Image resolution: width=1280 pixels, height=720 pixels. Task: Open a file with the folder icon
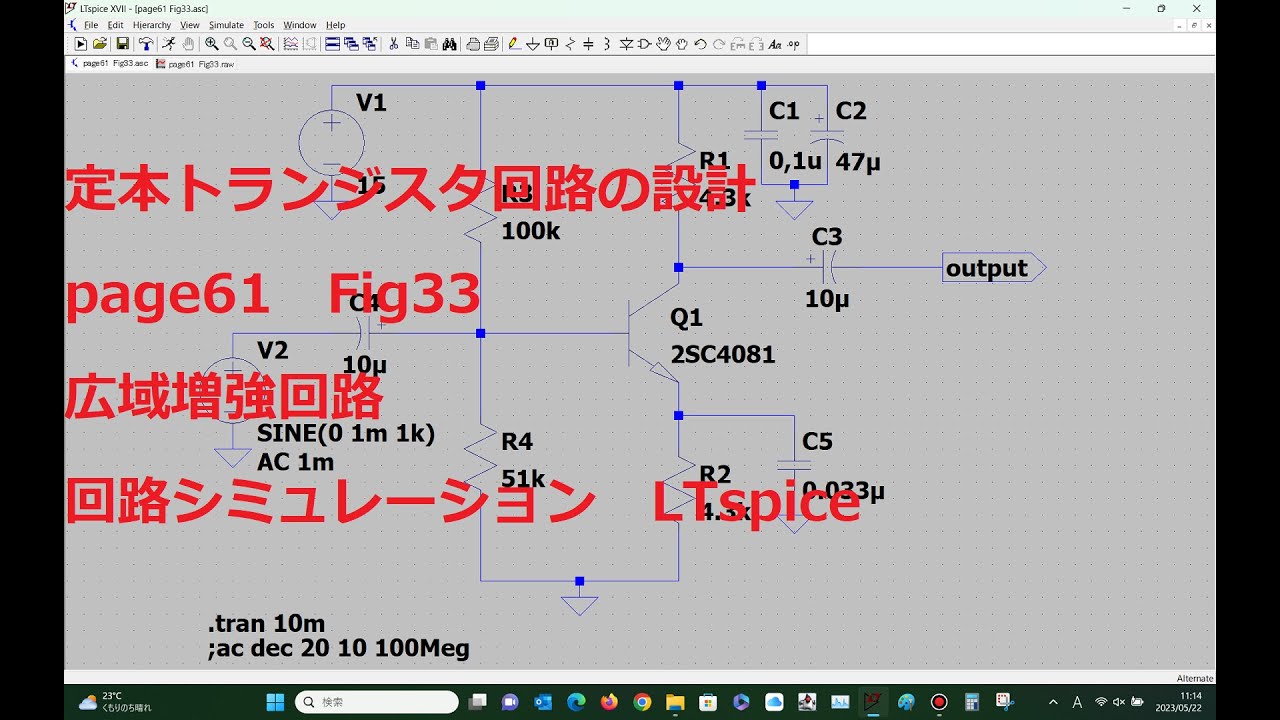click(100, 44)
